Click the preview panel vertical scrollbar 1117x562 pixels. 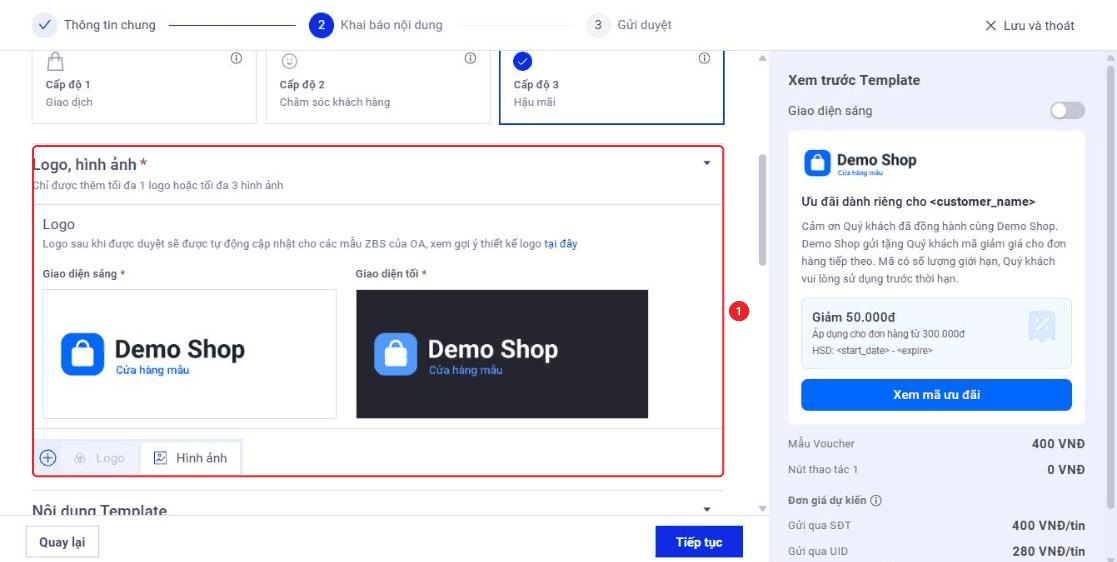[x=1111, y=285]
